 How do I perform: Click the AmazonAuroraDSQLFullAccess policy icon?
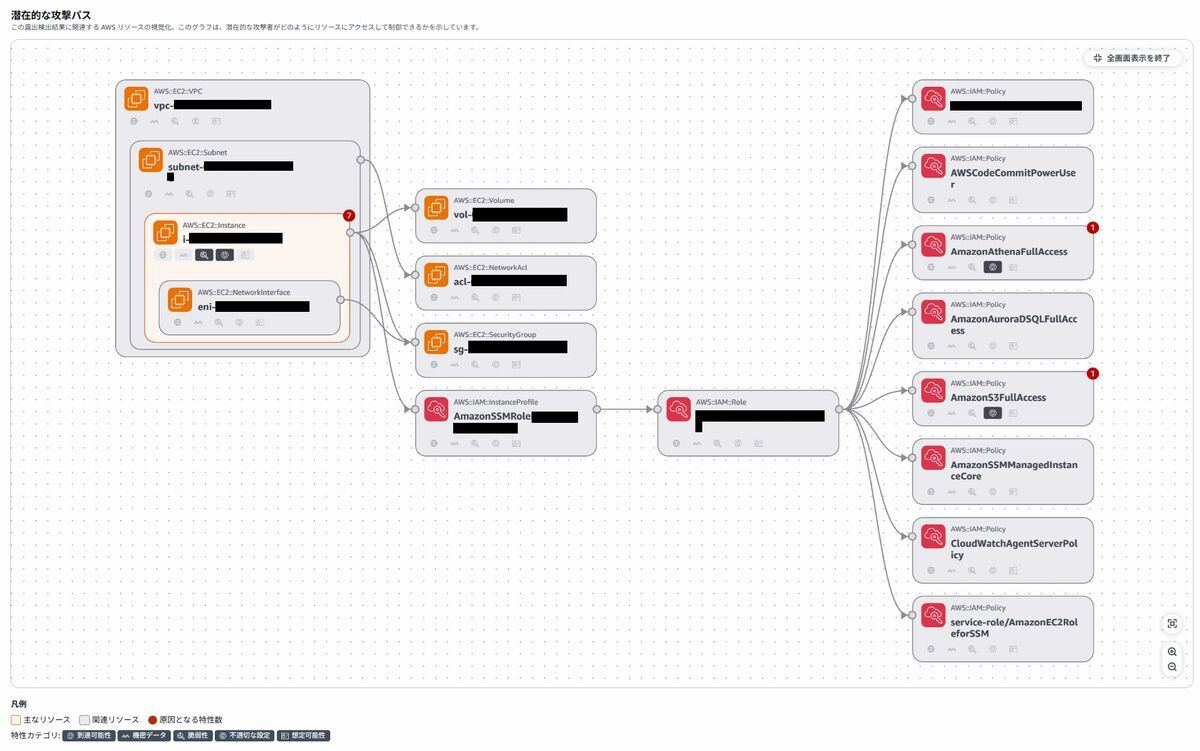point(933,311)
